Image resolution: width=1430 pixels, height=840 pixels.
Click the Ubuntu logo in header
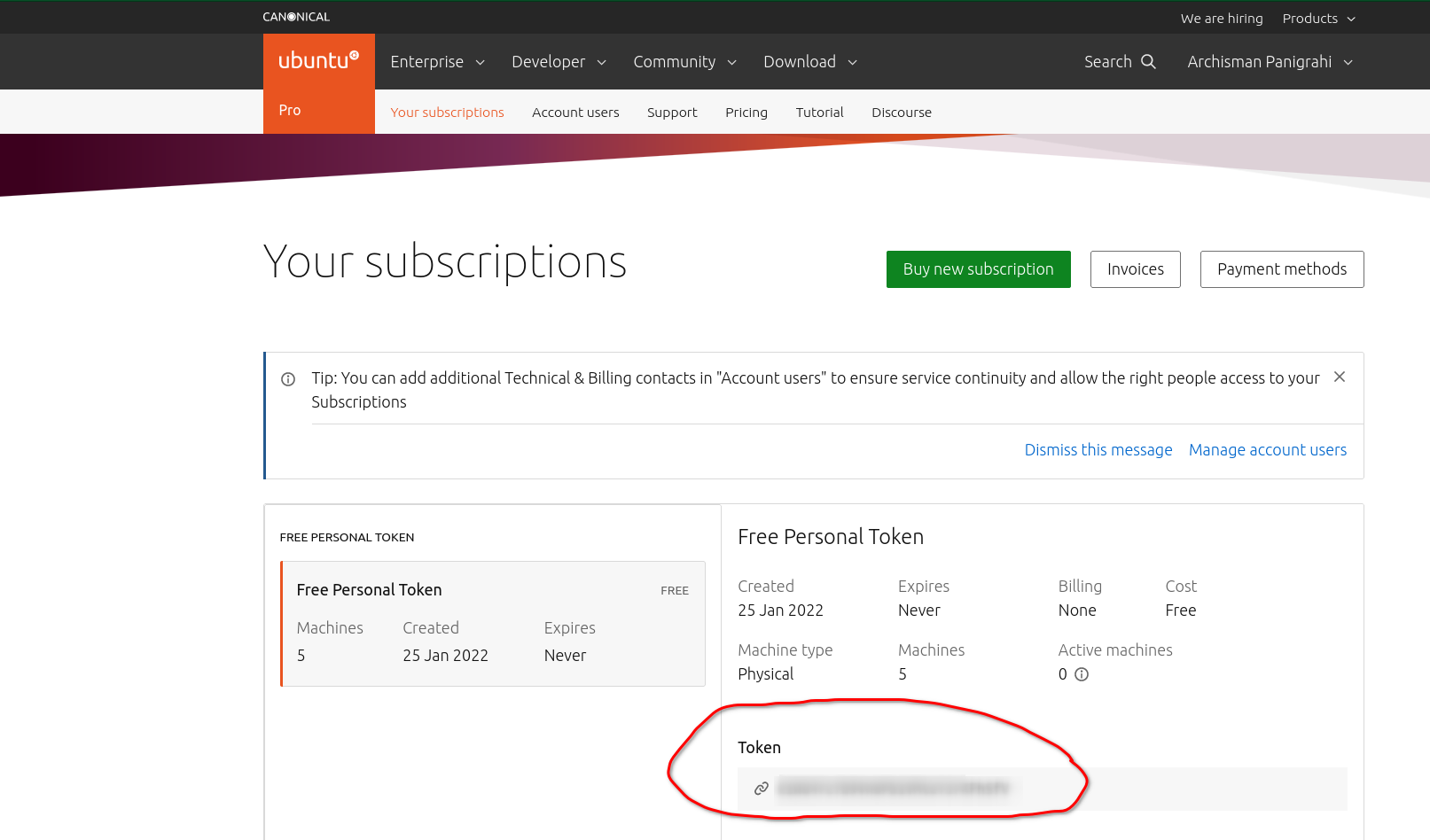[x=318, y=60]
